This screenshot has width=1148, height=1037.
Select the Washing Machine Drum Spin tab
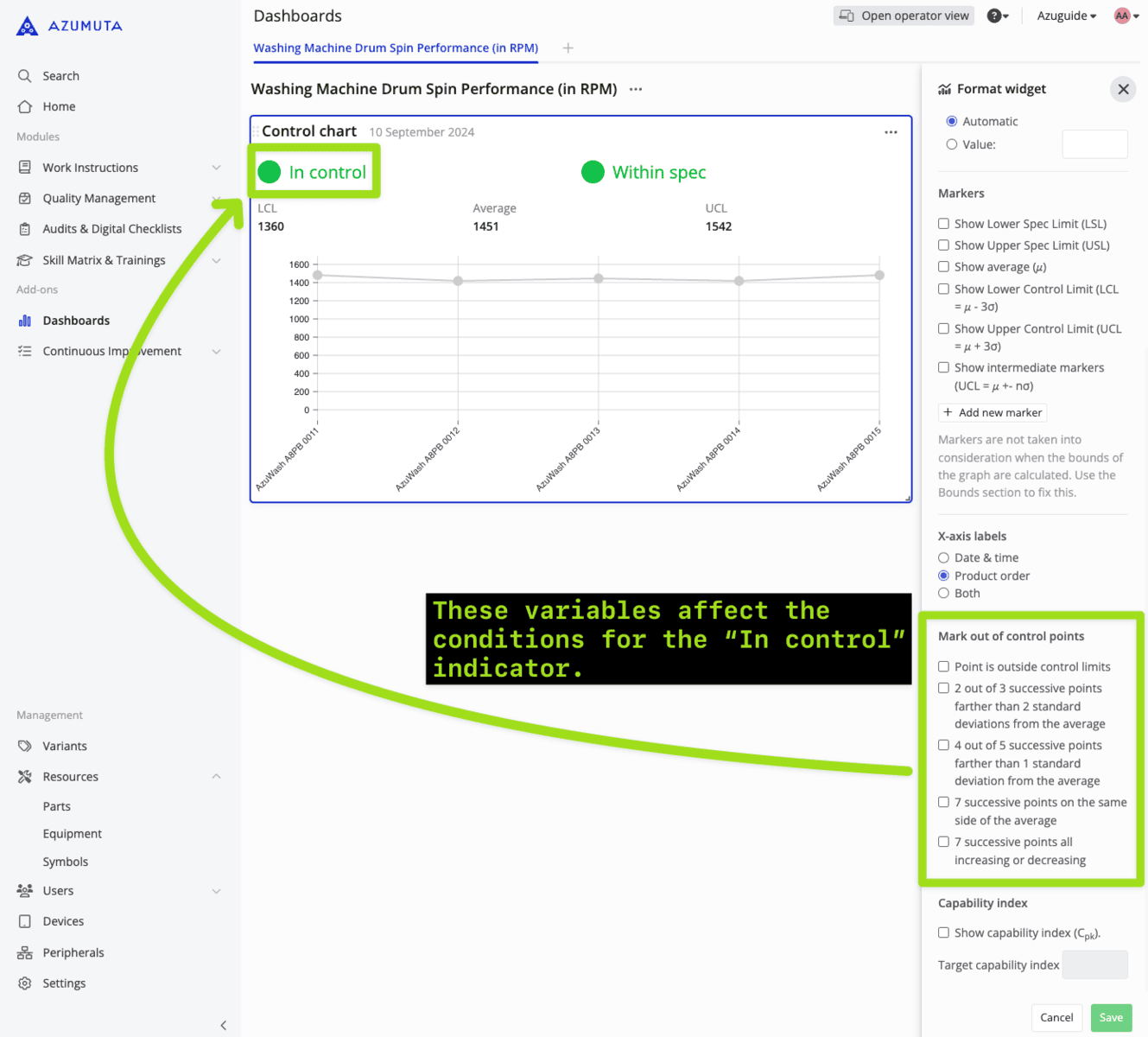pyautogui.click(x=396, y=48)
